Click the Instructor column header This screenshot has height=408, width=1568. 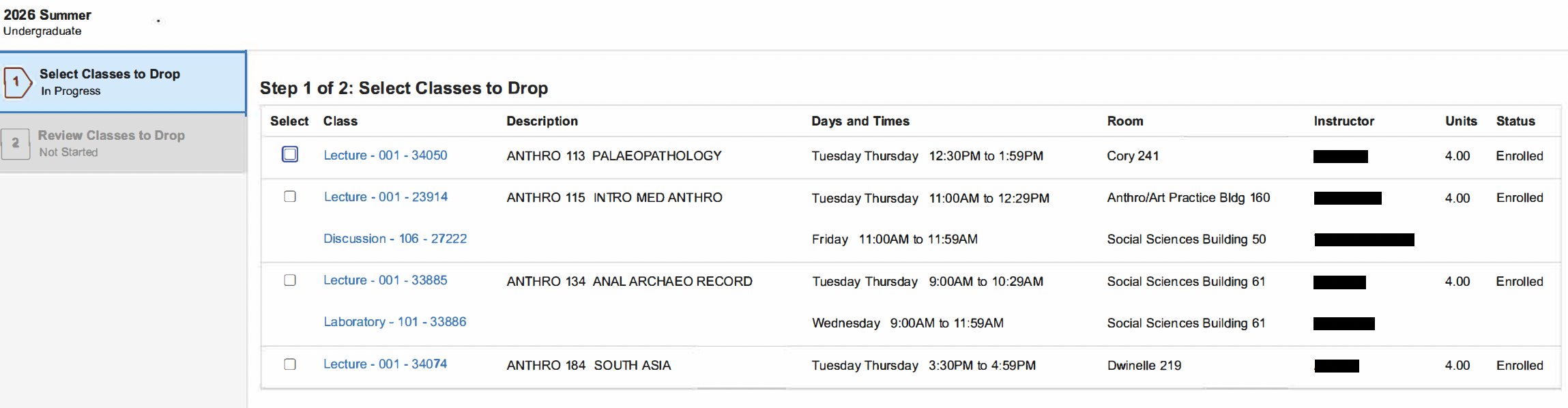[x=1344, y=121]
